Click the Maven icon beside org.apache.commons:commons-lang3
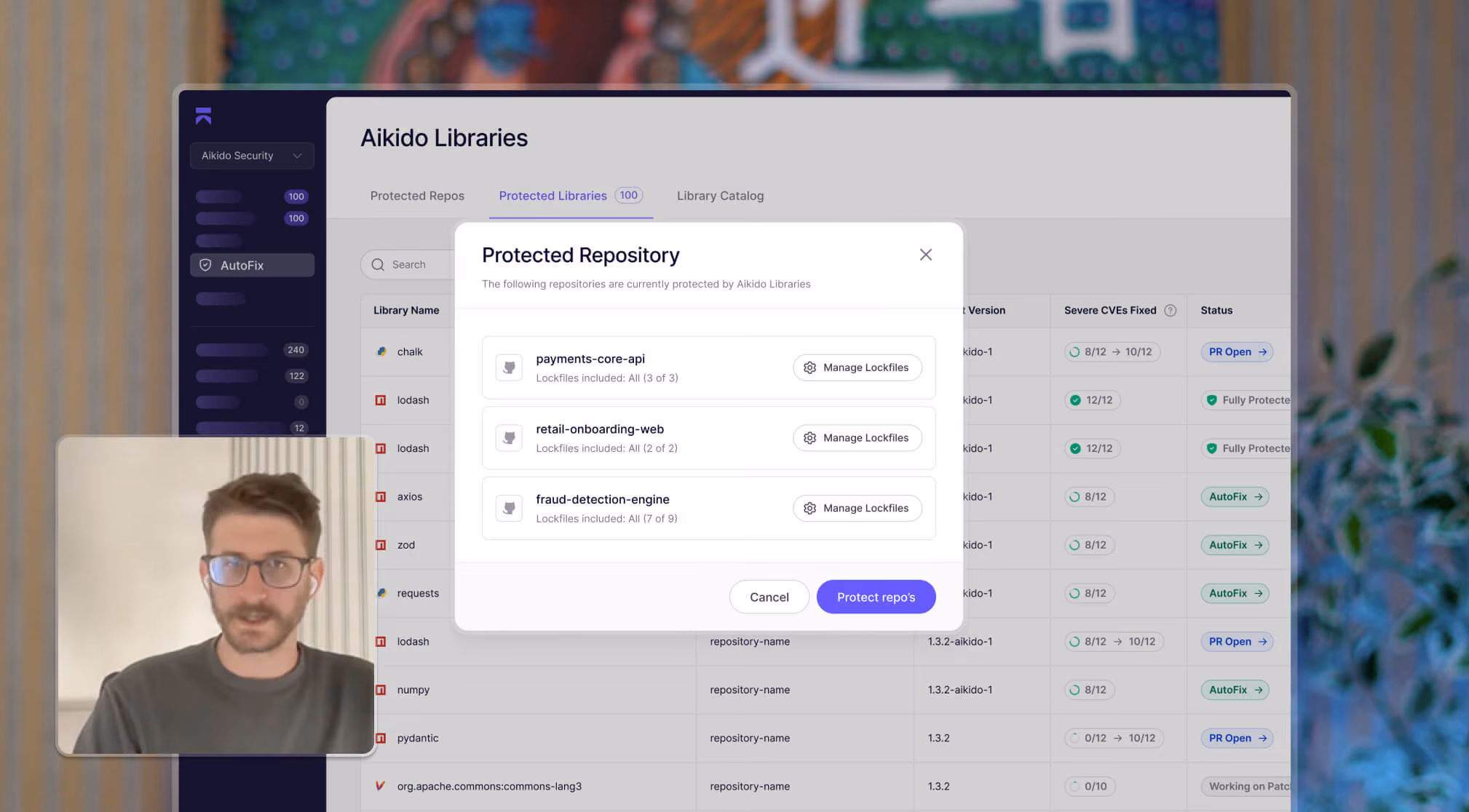Viewport: 1469px width, 812px height. tap(380, 786)
